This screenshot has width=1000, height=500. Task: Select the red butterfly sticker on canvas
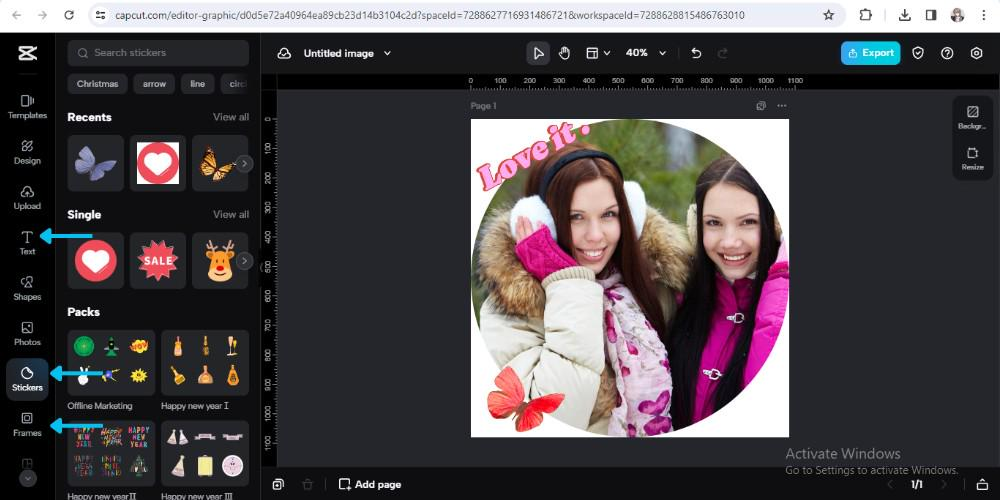click(525, 399)
